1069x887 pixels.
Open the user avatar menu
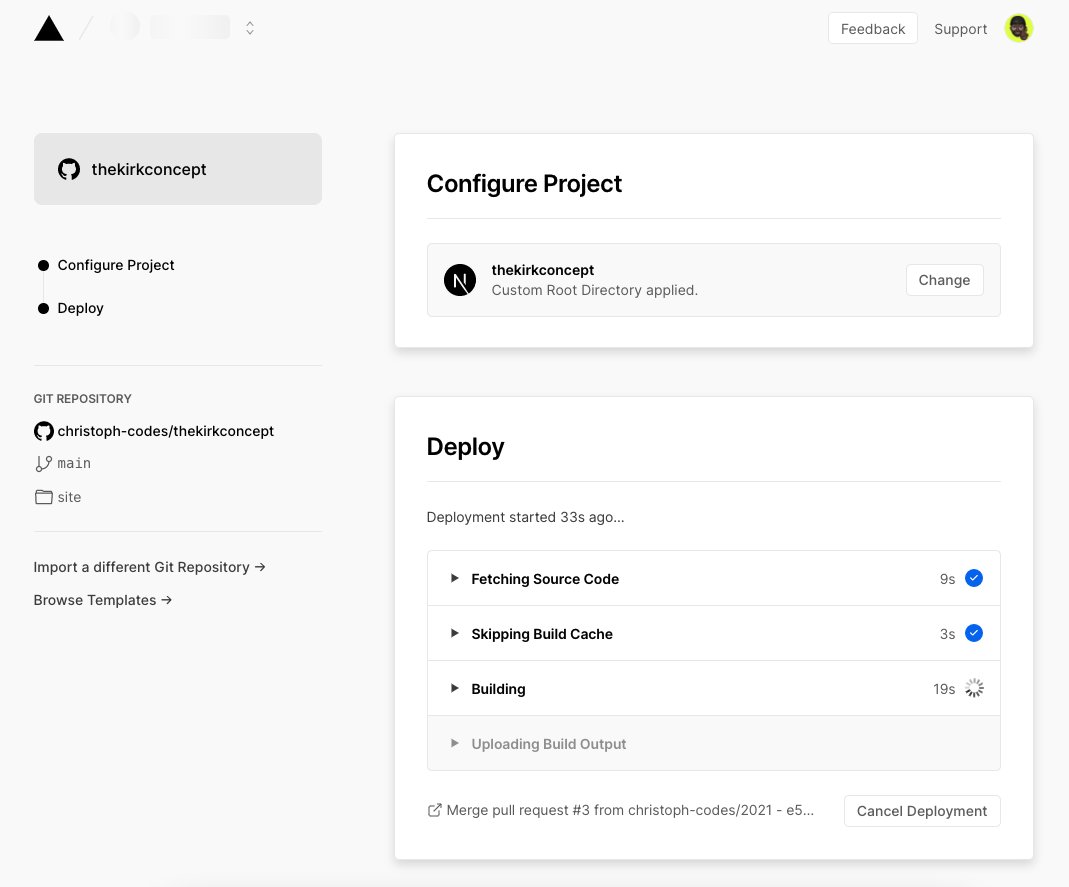point(1019,28)
